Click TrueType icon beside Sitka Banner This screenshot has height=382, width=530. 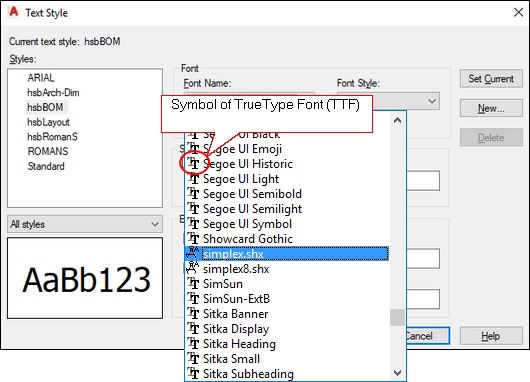tap(193, 313)
